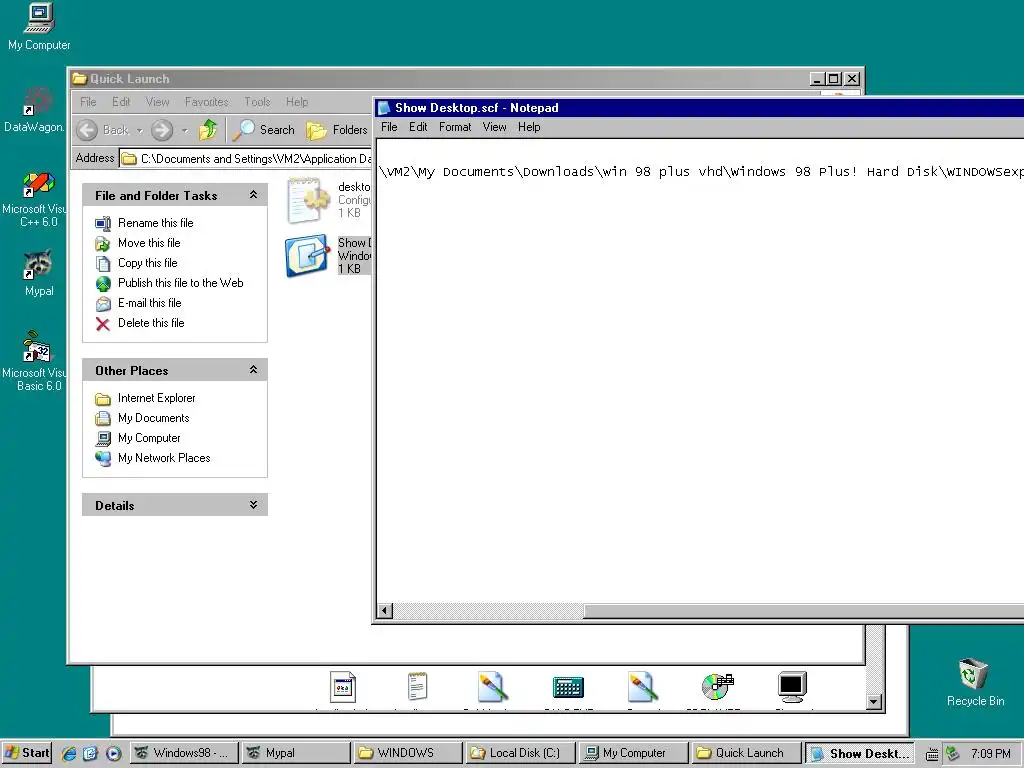Open the Start menu
Screen dimensions: 1024x768
point(27,753)
